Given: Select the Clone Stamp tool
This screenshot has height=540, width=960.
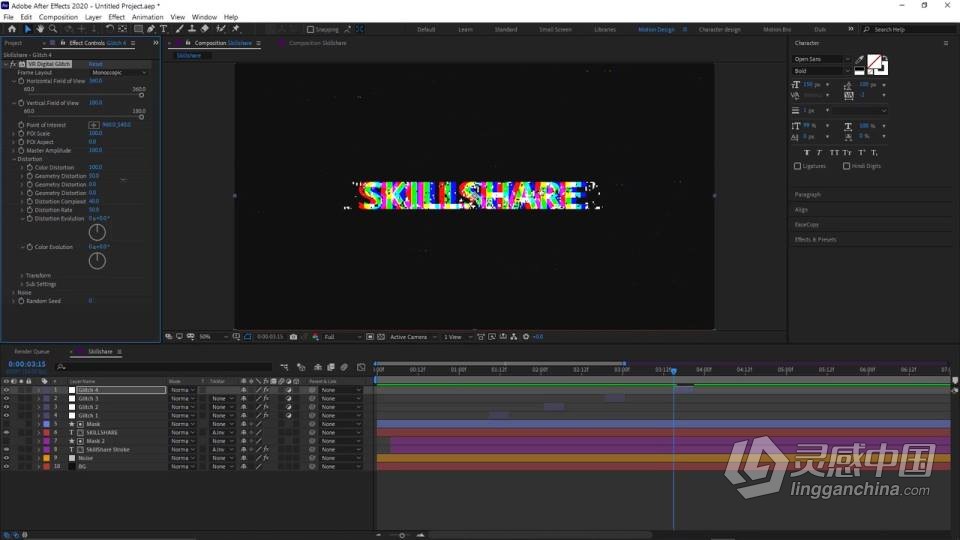Looking at the screenshot, I should point(192,29).
